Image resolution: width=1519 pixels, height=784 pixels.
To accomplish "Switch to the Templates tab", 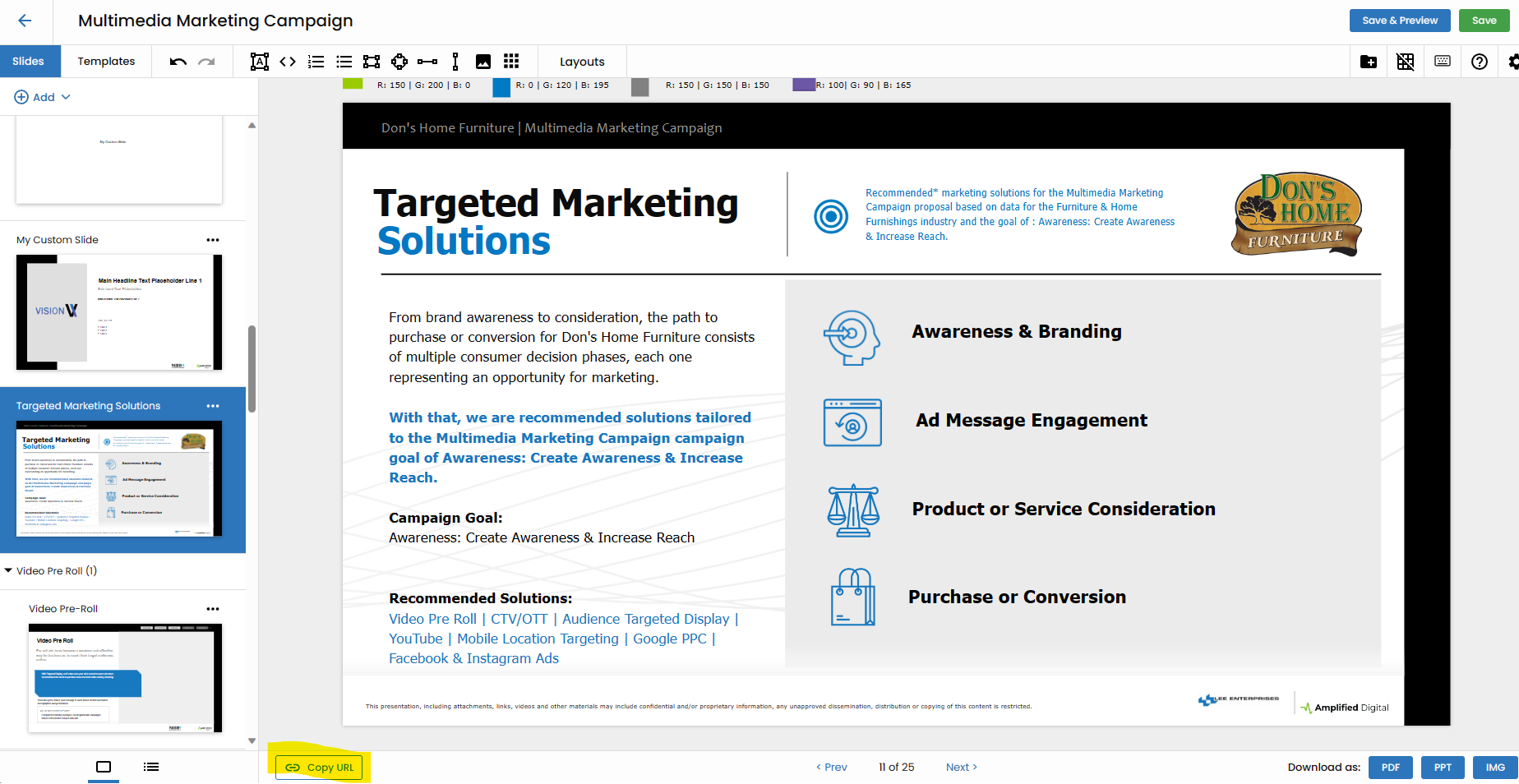I will (x=106, y=62).
